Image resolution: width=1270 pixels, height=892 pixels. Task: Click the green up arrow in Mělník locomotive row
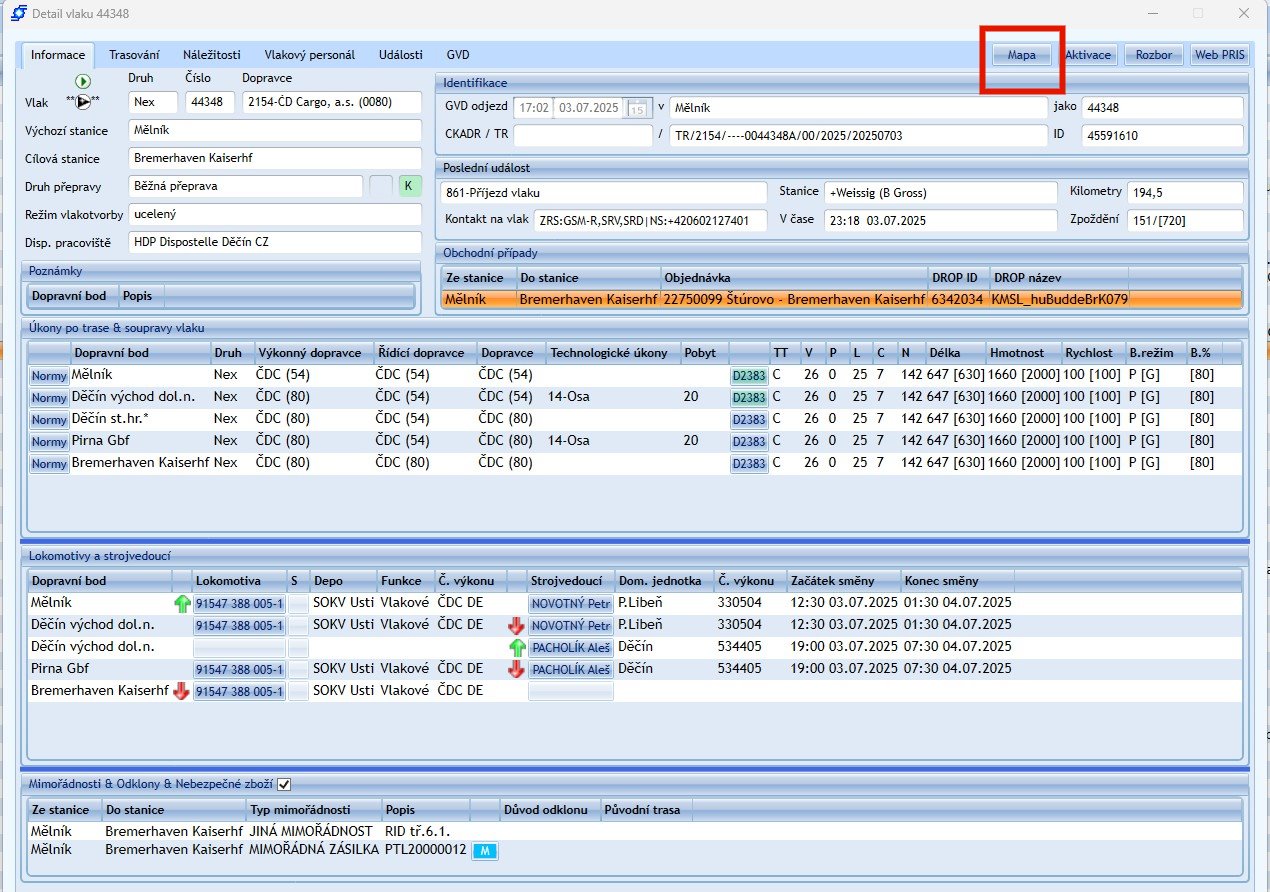click(182, 604)
